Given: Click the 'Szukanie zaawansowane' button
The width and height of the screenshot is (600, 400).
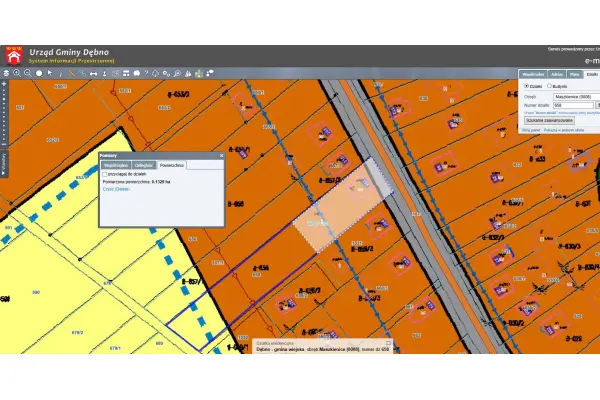Looking at the screenshot, I should click(x=549, y=120).
